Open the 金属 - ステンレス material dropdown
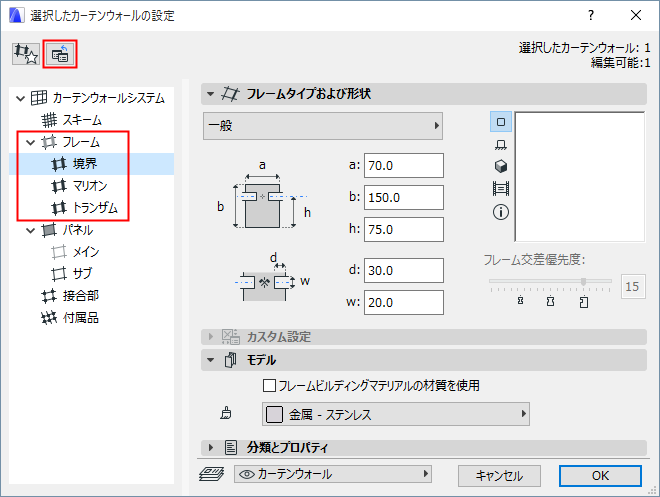Screen dimensions: 660x497 pos(396,414)
